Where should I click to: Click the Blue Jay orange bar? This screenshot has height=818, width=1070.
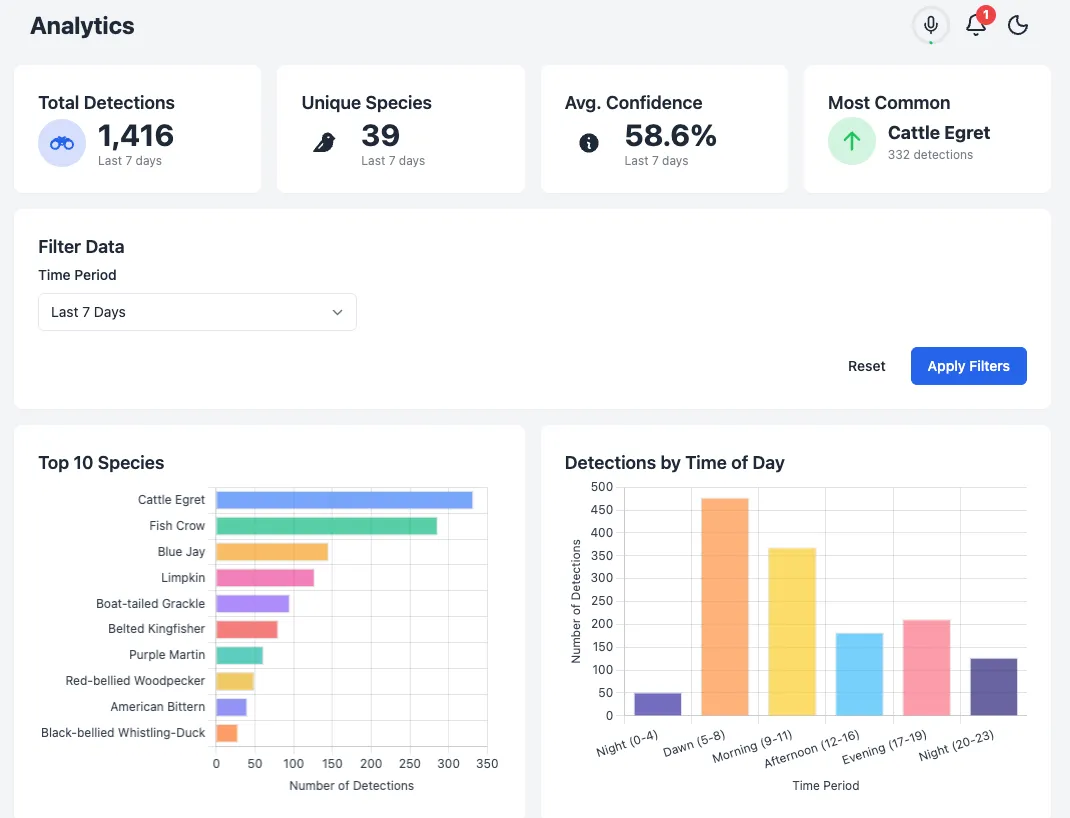[272, 552]
